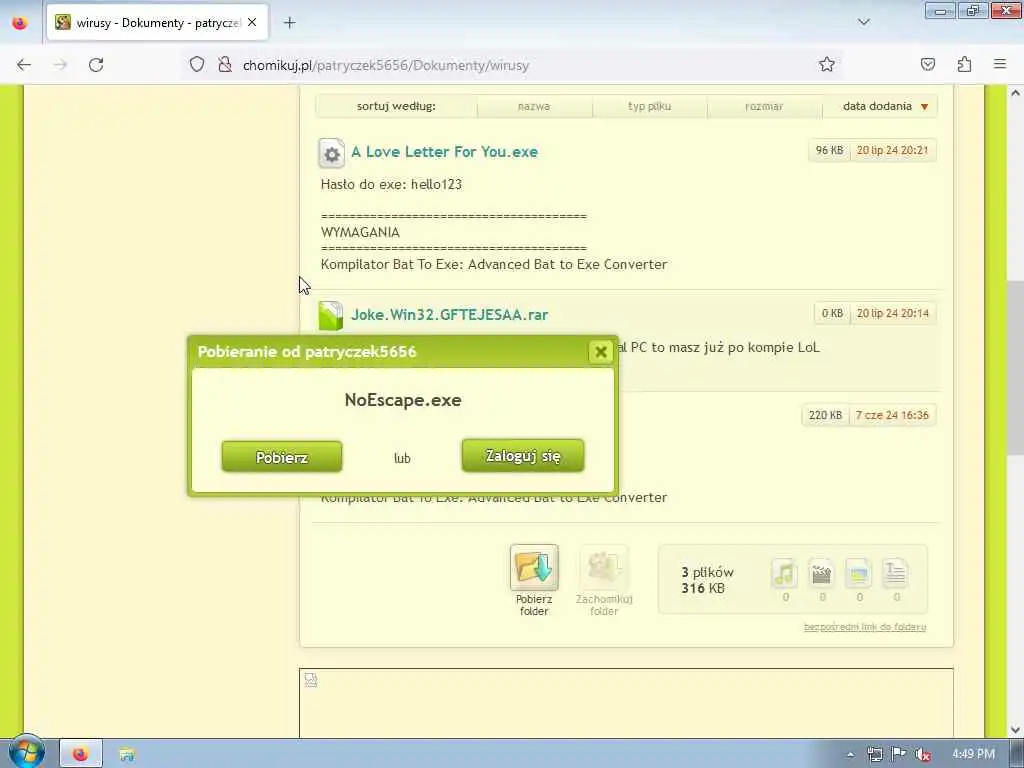The image size is (1024, 768).
Task: Click the green rar archive icon
Action: (x=330, y=315)
